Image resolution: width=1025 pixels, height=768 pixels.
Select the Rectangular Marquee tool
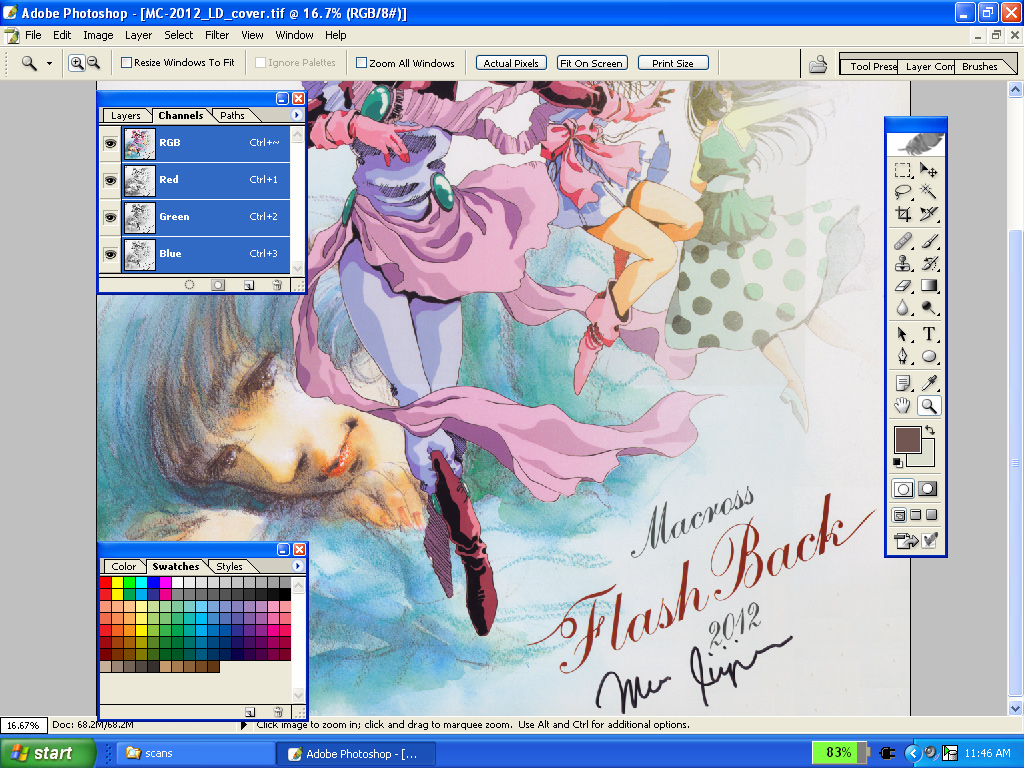click(x=903, y=171)
